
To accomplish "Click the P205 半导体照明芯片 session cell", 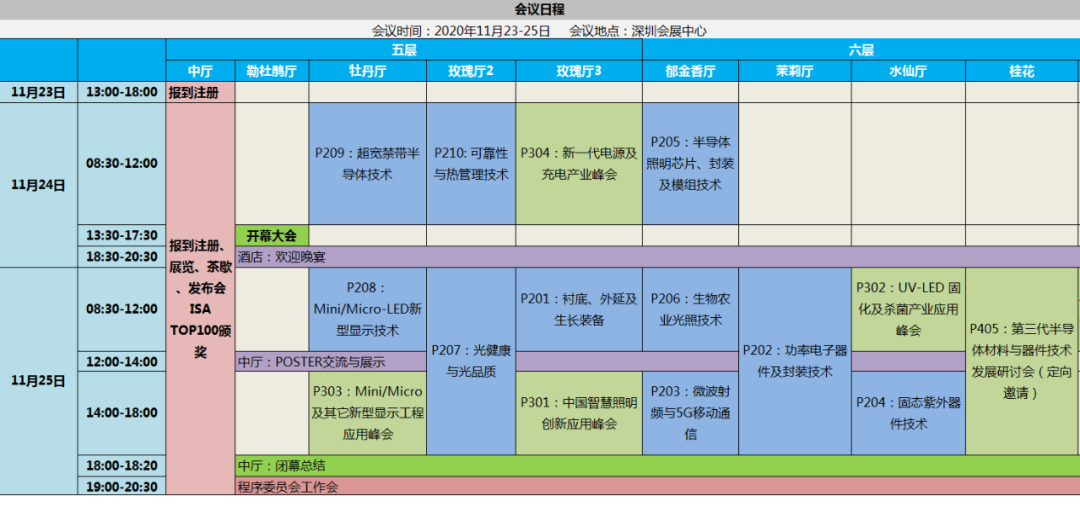I will pyautogui.click(x=690, y=163).
